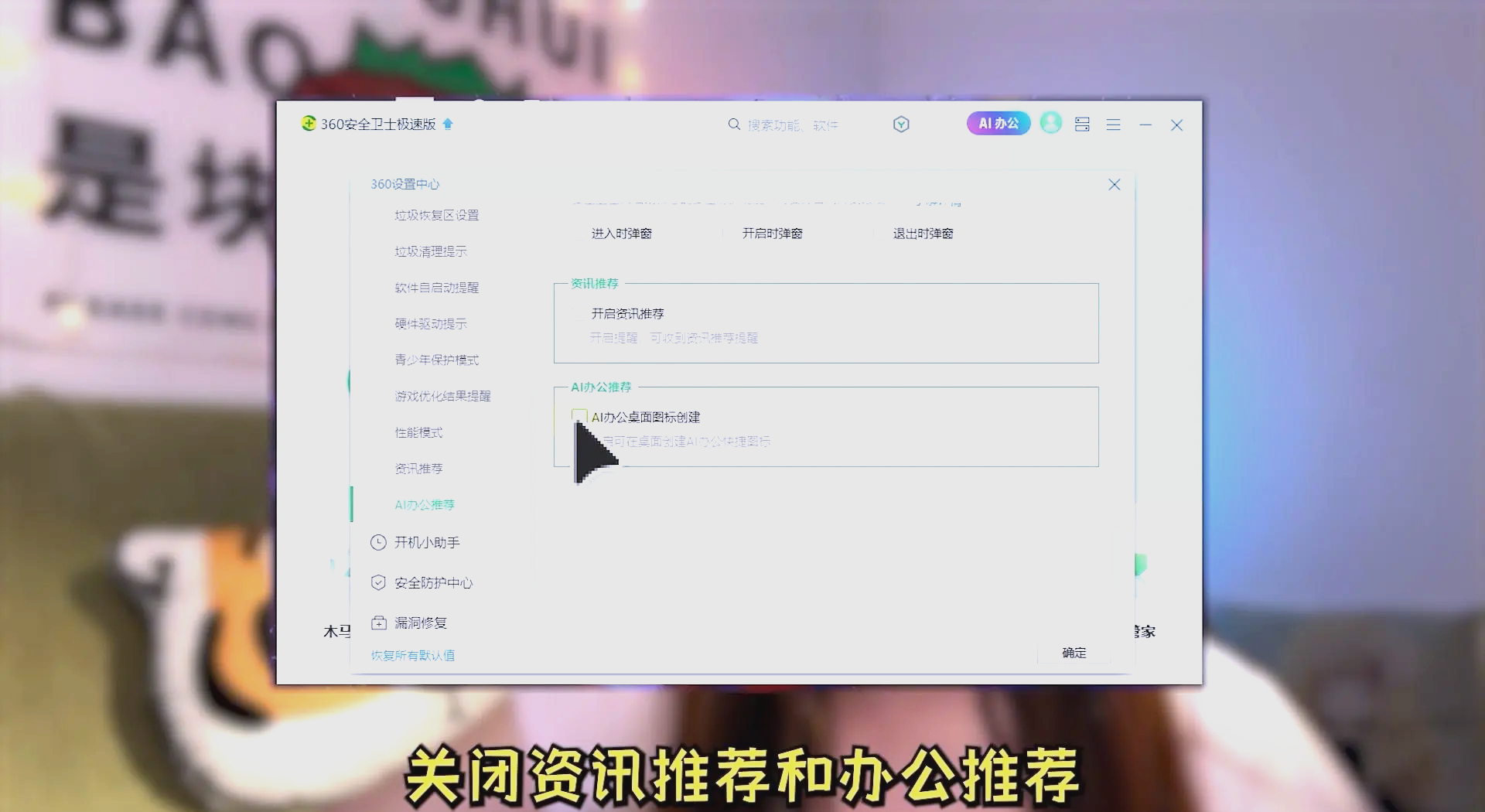Toggle the 开启资讯推荐 checkbox
The width and height of the screenshot is (1485, 812).
coord(579,314)
